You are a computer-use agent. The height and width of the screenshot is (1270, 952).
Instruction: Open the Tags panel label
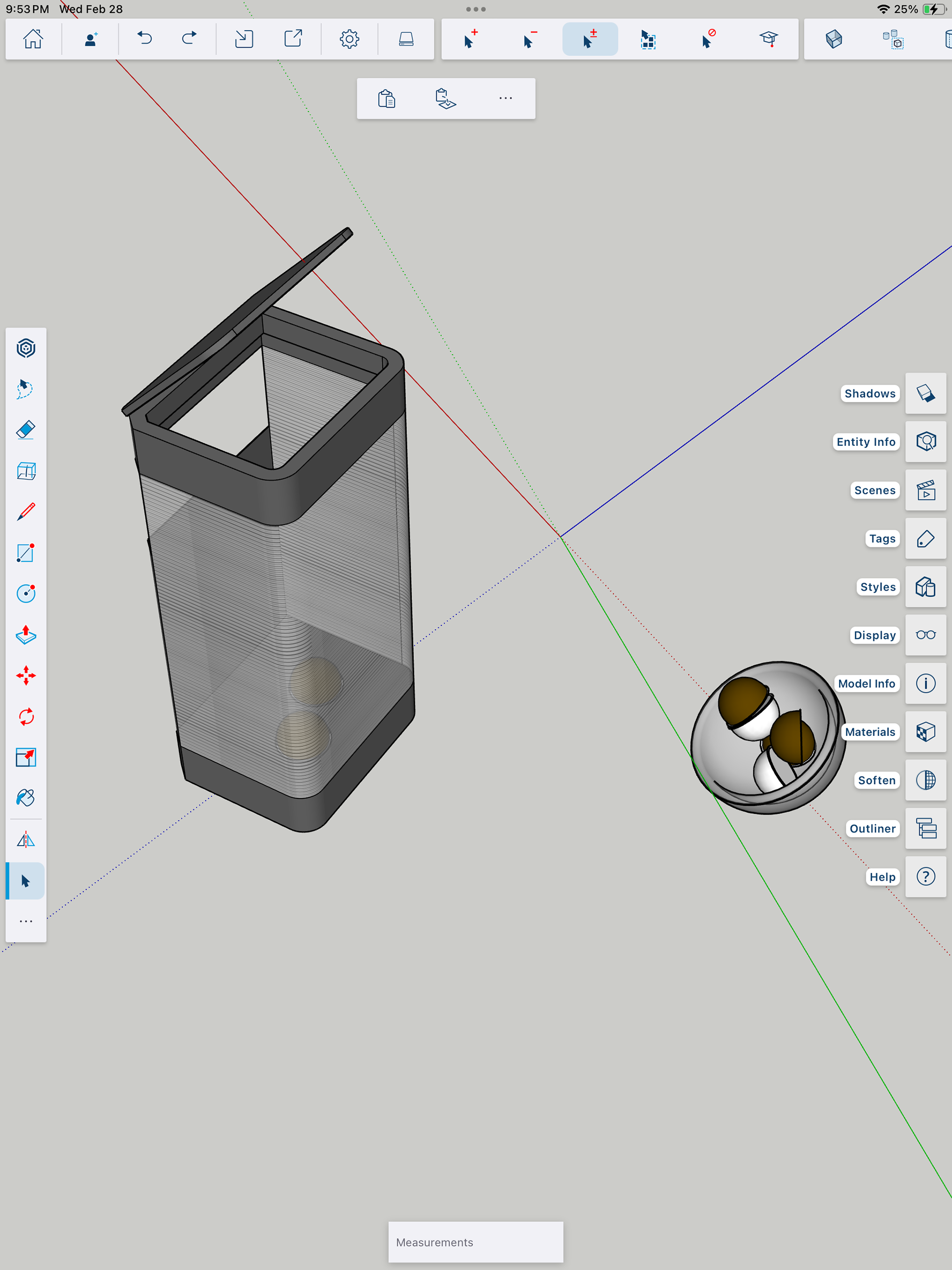[x=882, y=539]
